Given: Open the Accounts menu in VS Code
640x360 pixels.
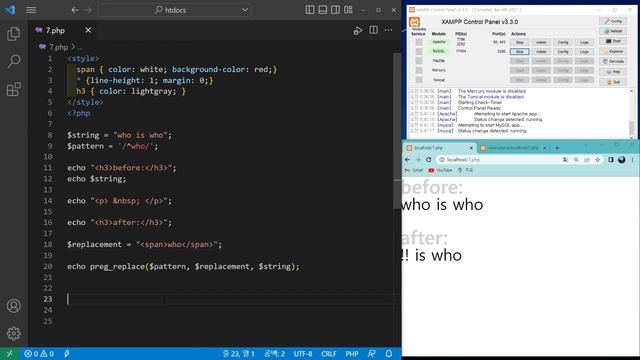Looking at the screenshot, I should [x=13, y=306].
